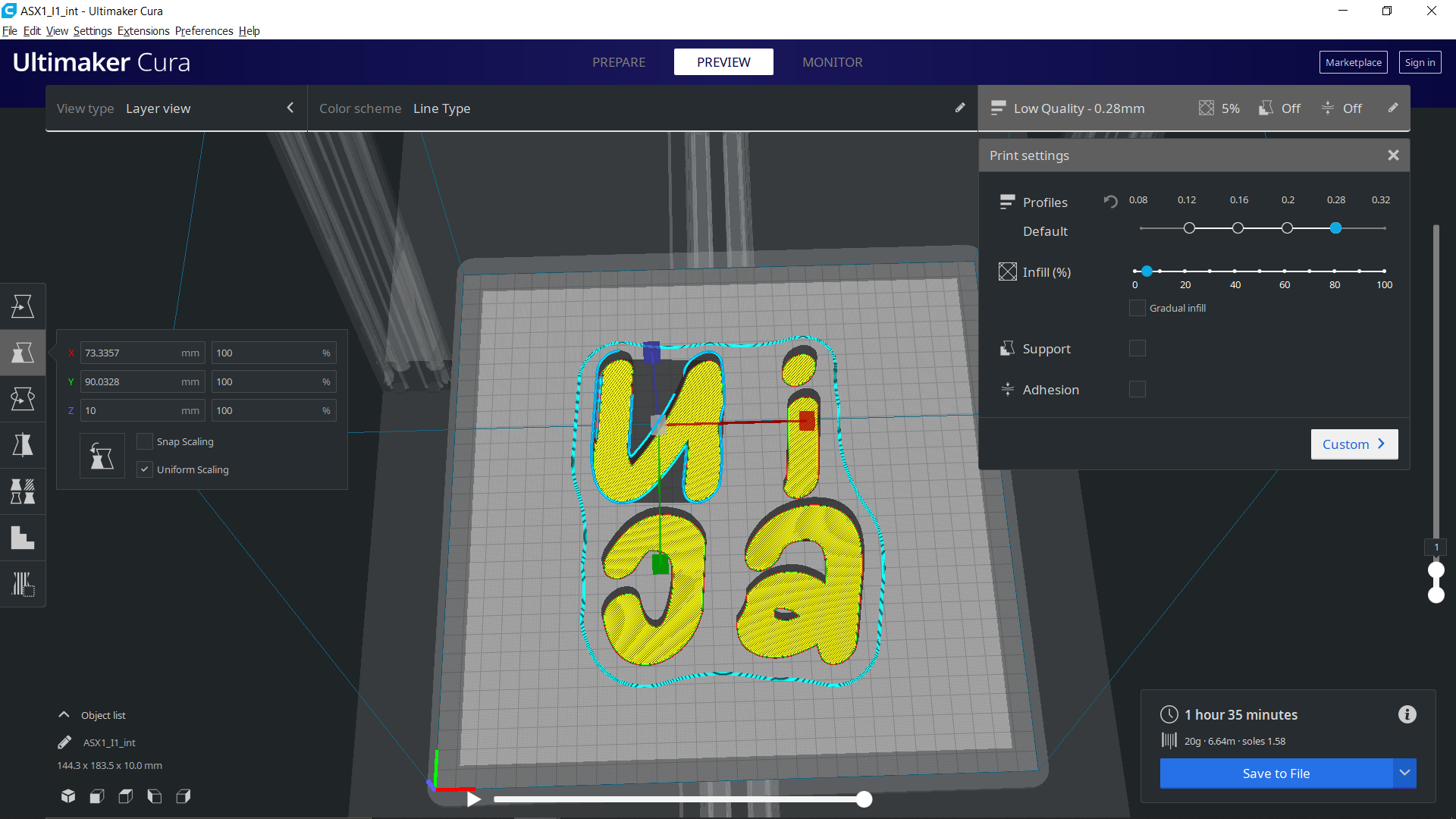Switch to the PREPARE tab

click(x=619, y=62)
